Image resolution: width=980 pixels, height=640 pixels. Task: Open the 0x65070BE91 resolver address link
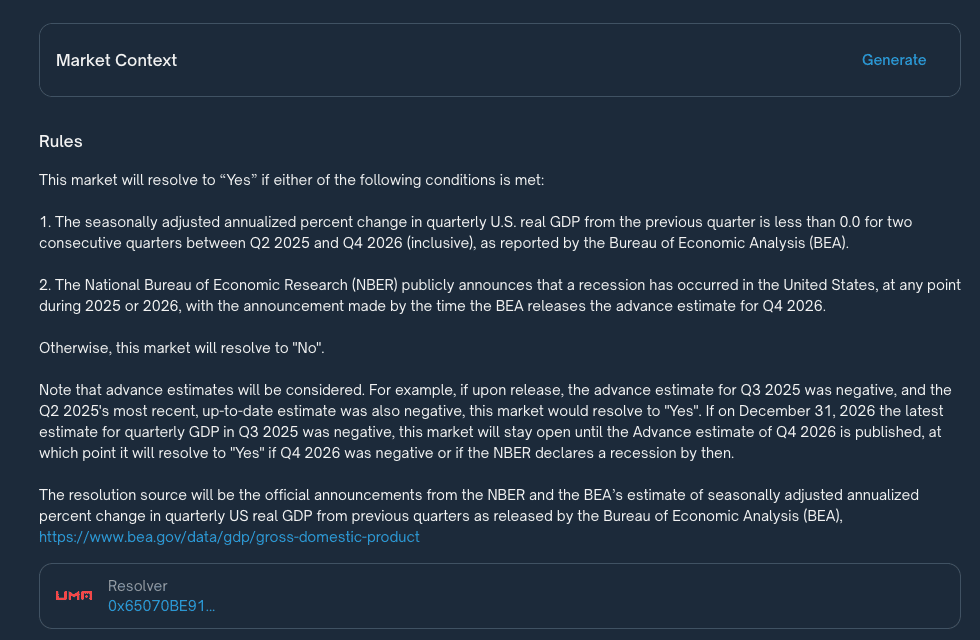tap(161, 606)
